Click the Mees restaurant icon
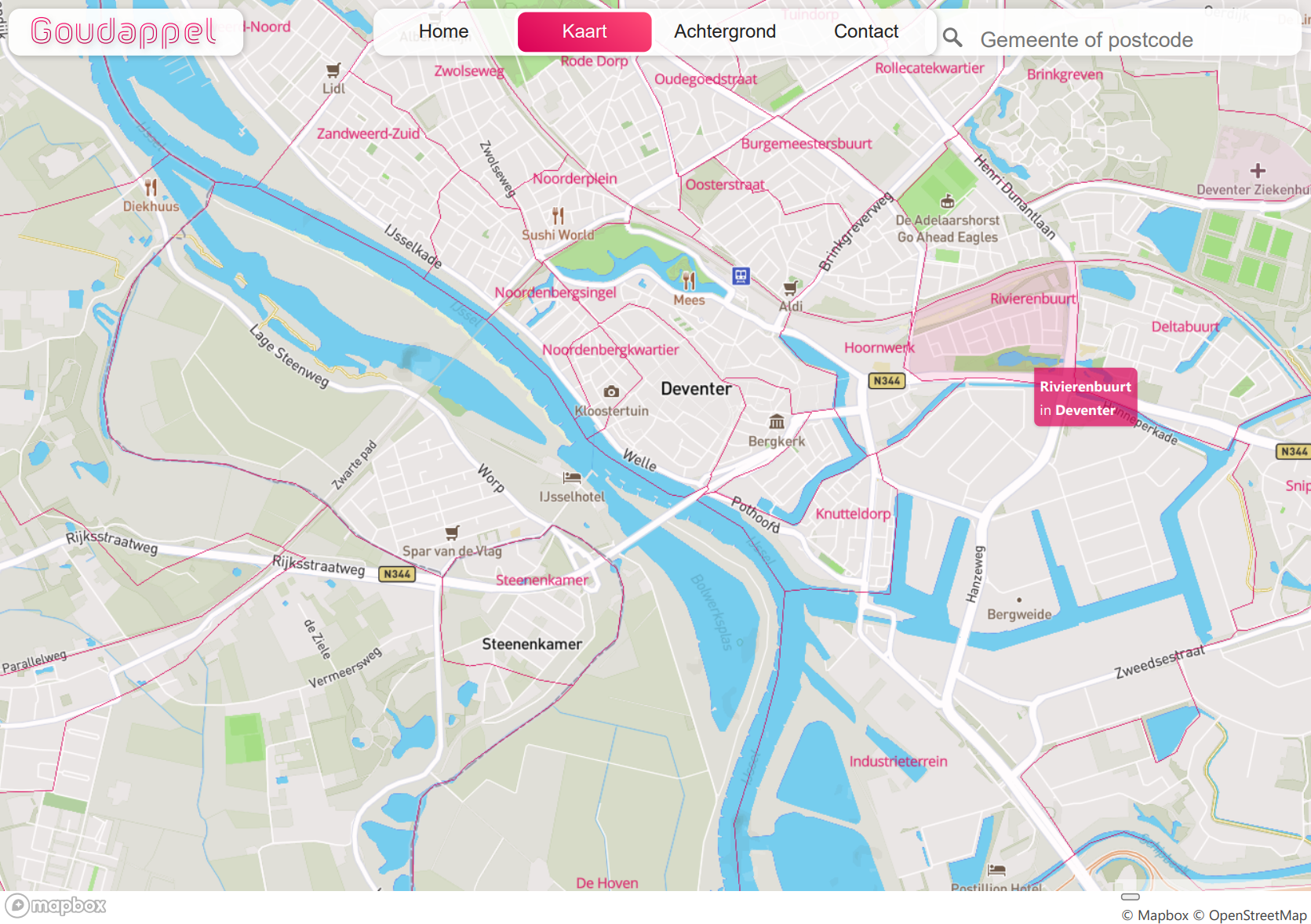Image resolution: width=1311 pixels, height=924 pixels. 689,281
